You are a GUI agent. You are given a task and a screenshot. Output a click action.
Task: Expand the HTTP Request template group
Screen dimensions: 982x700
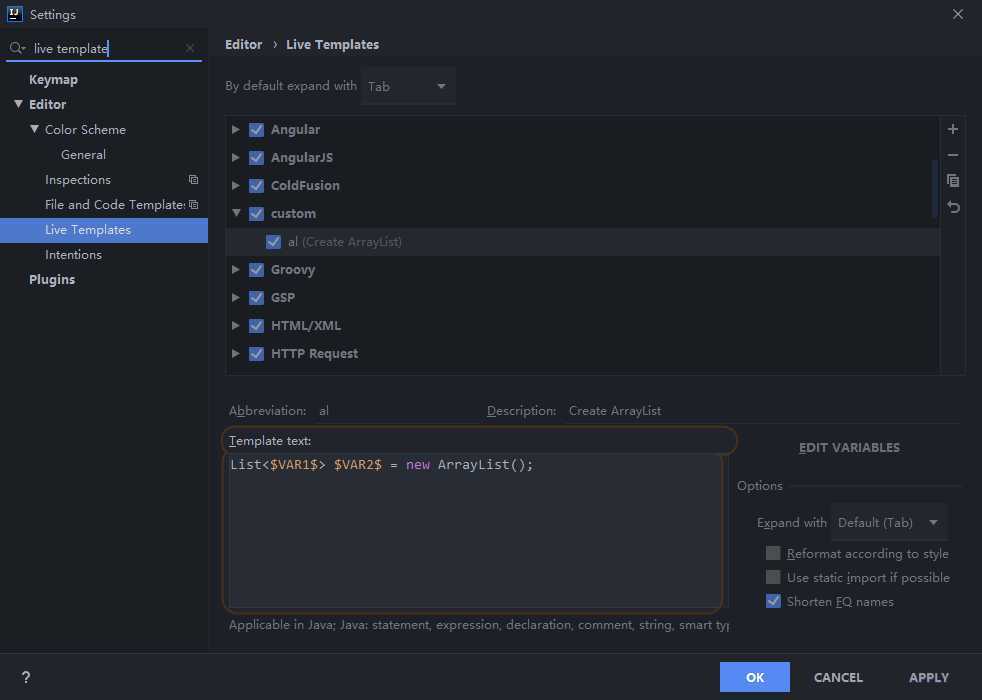coord(235,353)
